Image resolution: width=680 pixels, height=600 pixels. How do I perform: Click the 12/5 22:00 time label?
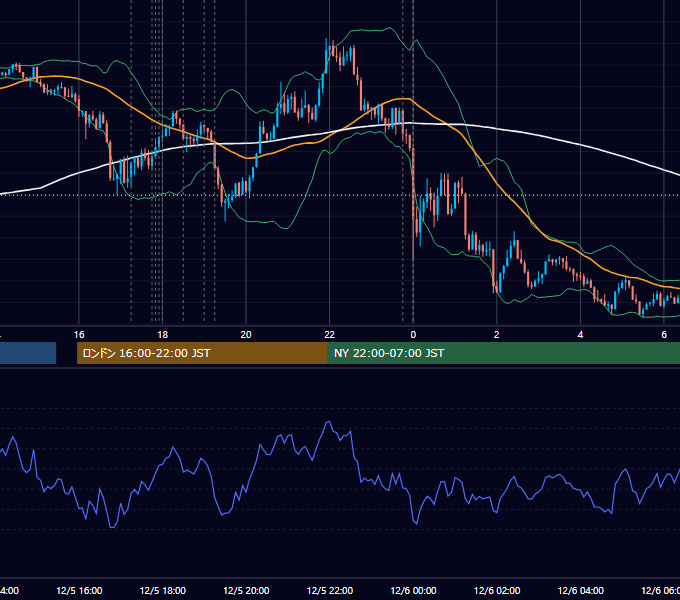coord(330,590)
